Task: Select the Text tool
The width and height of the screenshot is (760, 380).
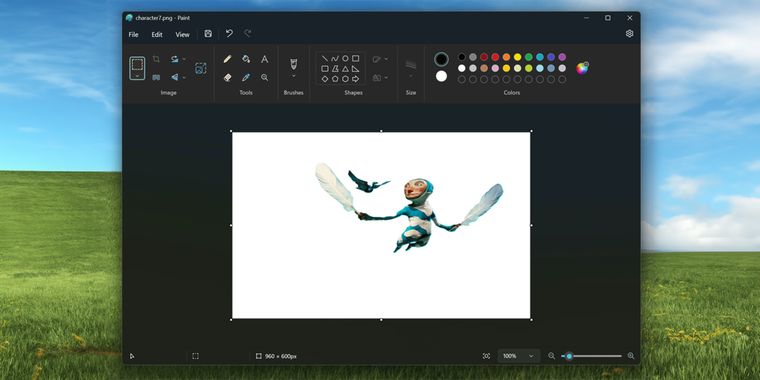Action: coord(265,59)
